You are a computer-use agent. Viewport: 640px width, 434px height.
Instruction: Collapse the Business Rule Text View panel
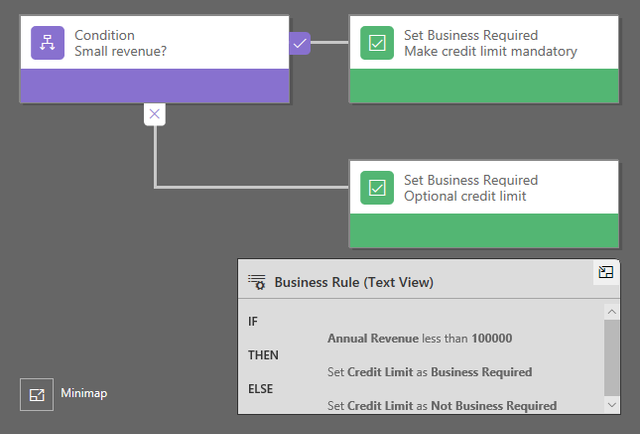point(605,272)
